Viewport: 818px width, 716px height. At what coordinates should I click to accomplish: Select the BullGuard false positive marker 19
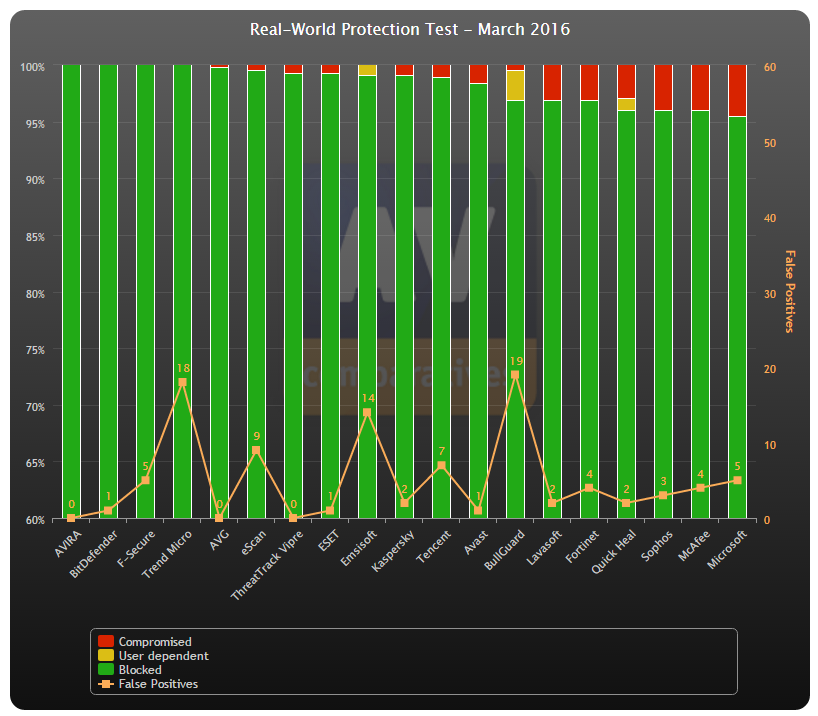(515, 375)
